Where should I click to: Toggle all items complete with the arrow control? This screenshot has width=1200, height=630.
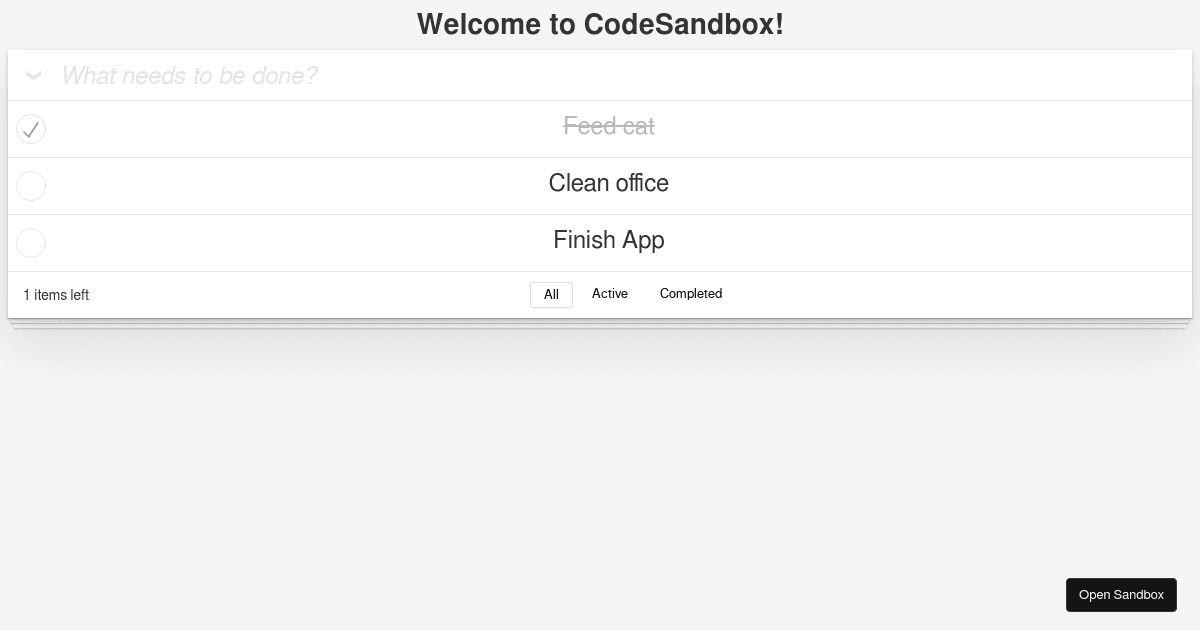[33, 75]
